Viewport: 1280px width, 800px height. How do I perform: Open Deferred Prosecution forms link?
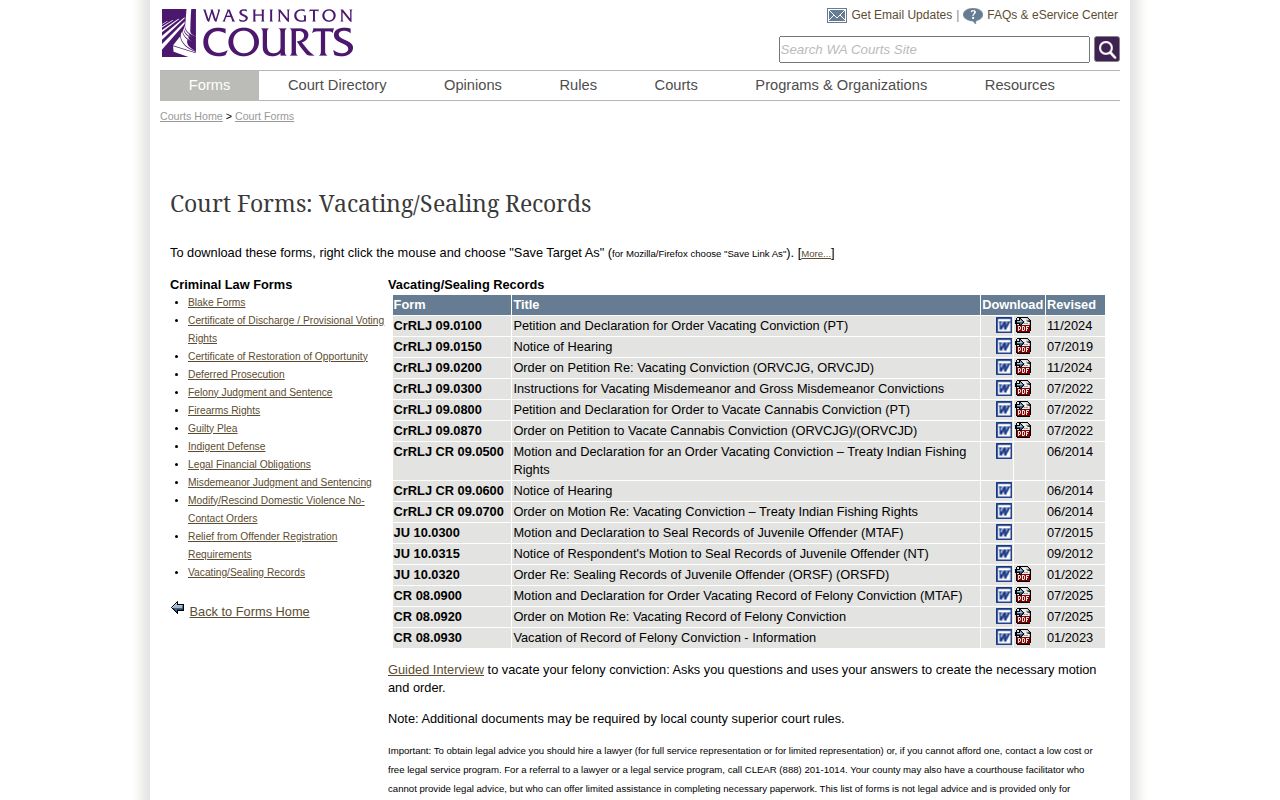236,374
